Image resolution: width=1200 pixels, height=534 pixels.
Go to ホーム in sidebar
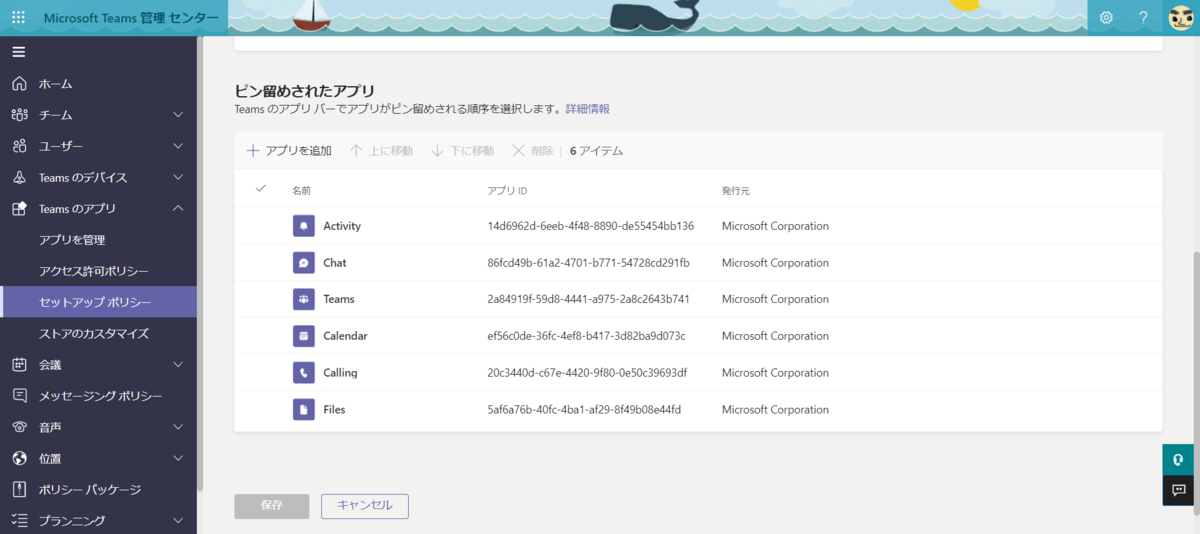click(x=56, y=84)
